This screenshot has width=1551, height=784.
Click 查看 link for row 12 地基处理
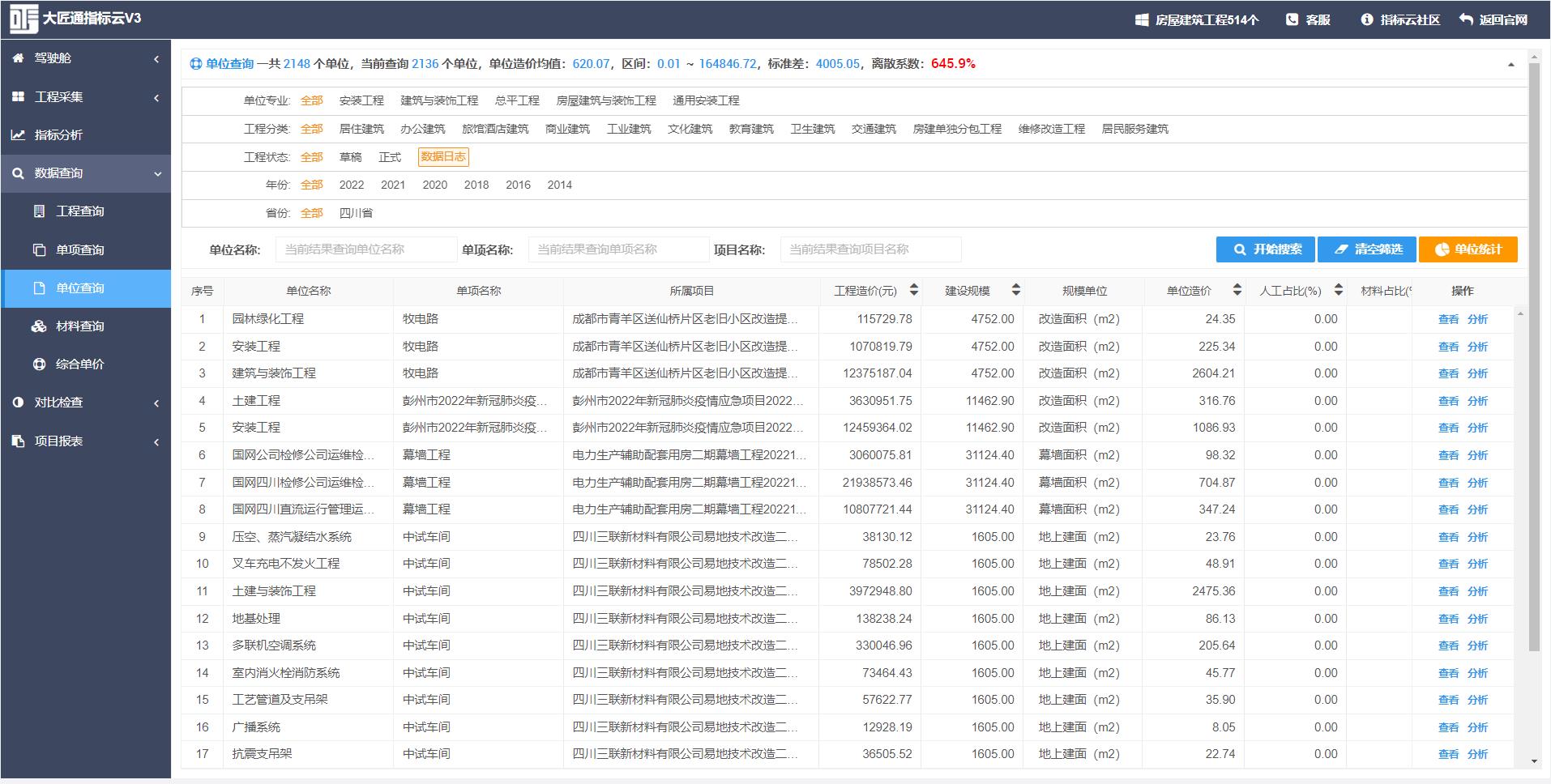[1448, 619]
